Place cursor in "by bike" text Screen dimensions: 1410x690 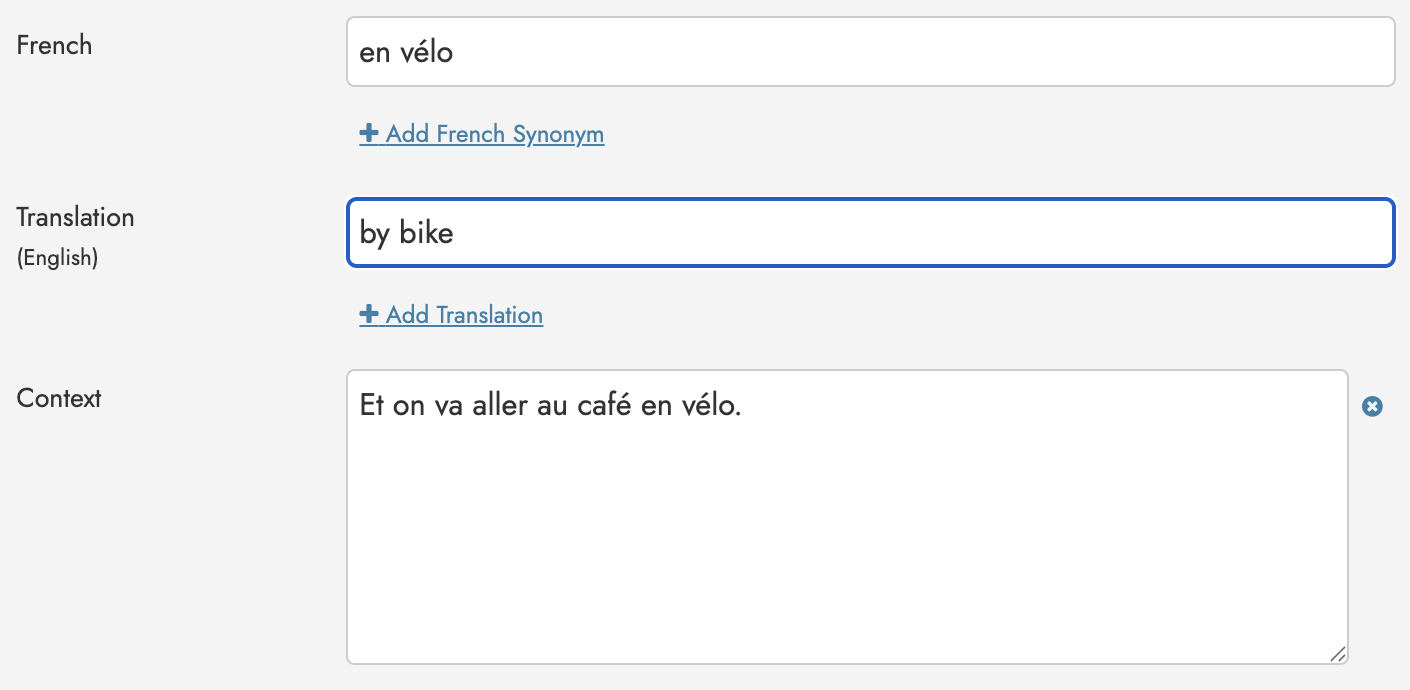coord(406,233)
